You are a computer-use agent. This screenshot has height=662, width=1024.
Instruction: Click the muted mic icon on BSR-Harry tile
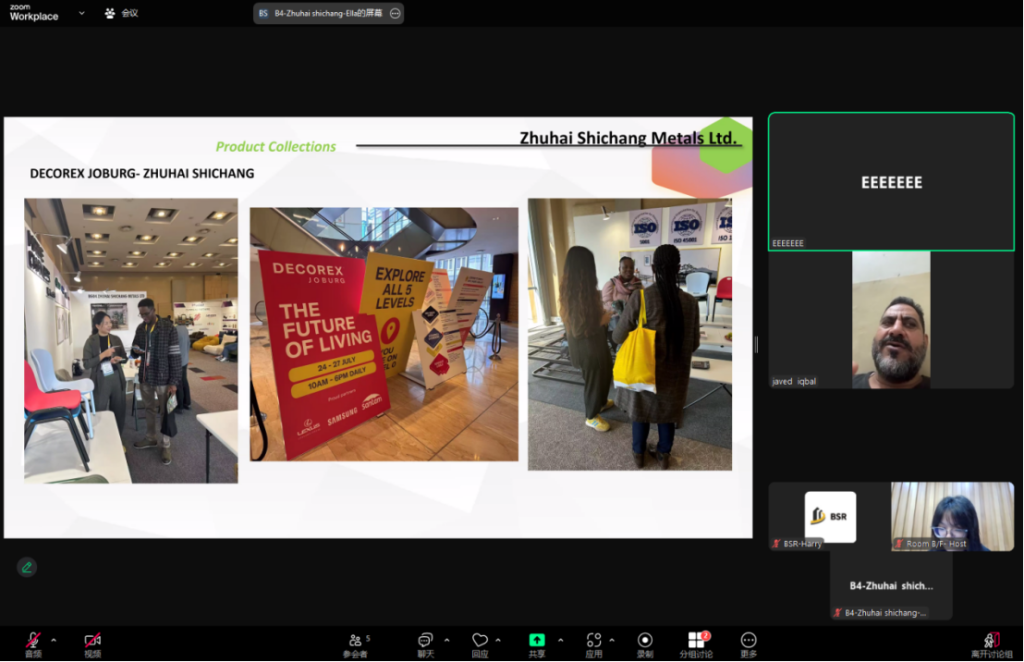[x=776, y=544]
